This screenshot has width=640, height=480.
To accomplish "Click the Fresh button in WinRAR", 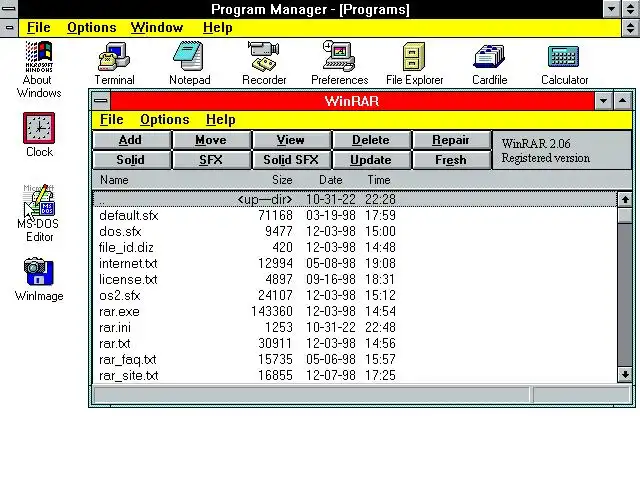I will (x=451, y=160).
